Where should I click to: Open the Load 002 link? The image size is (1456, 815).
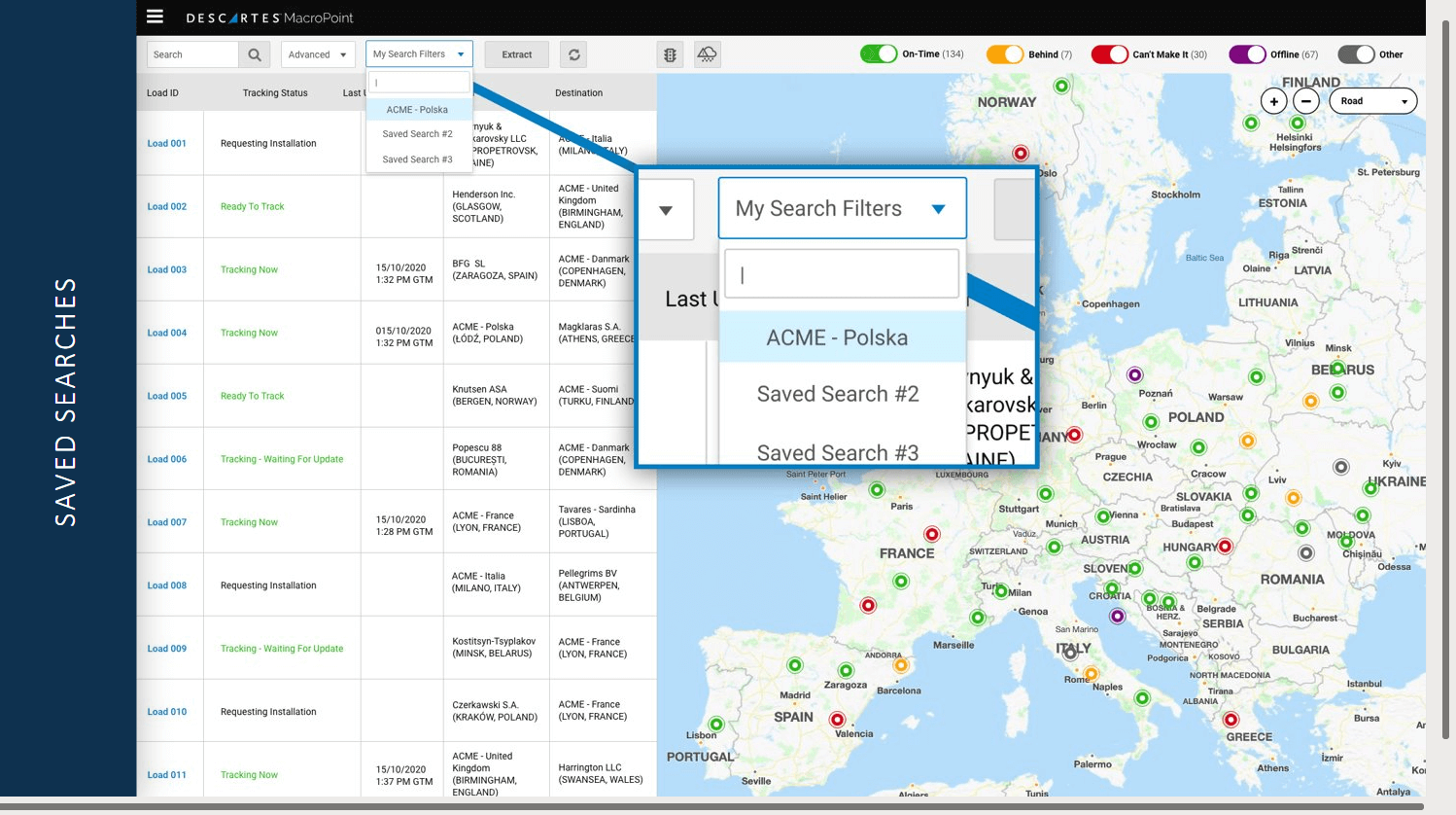(x=166, y=206)
